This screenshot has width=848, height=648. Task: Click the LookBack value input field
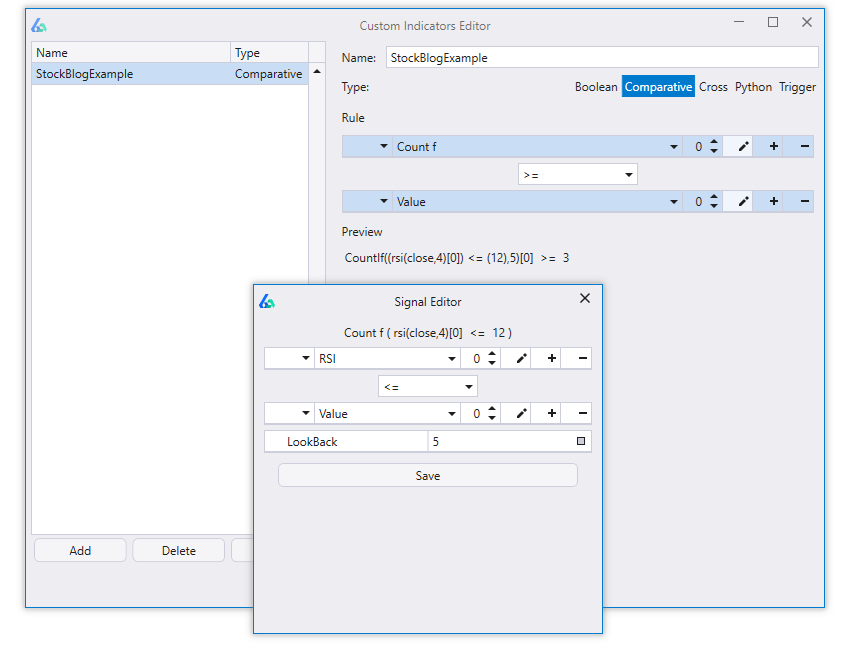[500, 441]
